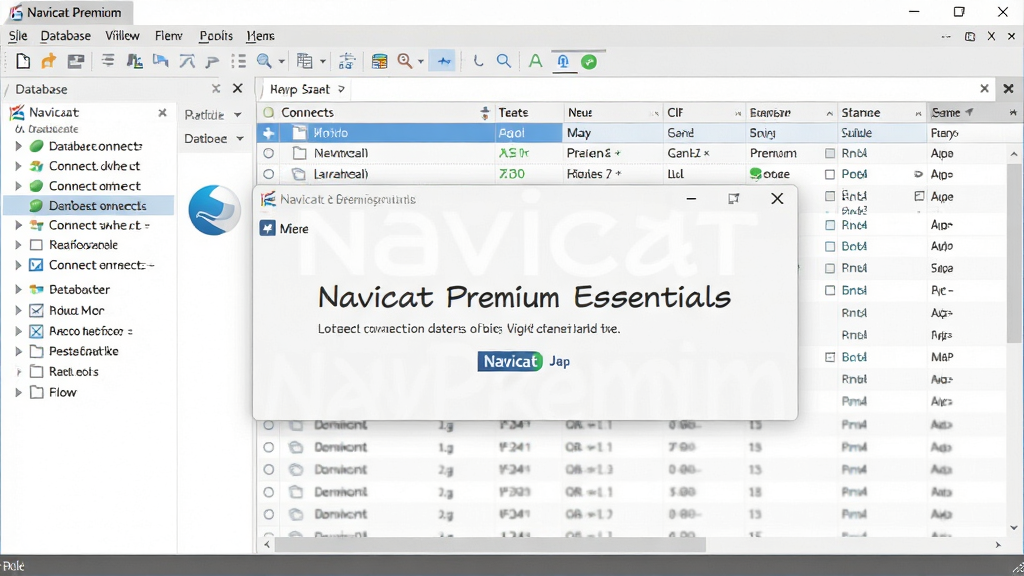This screenshot has width=1024, height=576.
Task: Toggle the small checkbox left of Aupe
Action: pos(919,196)
